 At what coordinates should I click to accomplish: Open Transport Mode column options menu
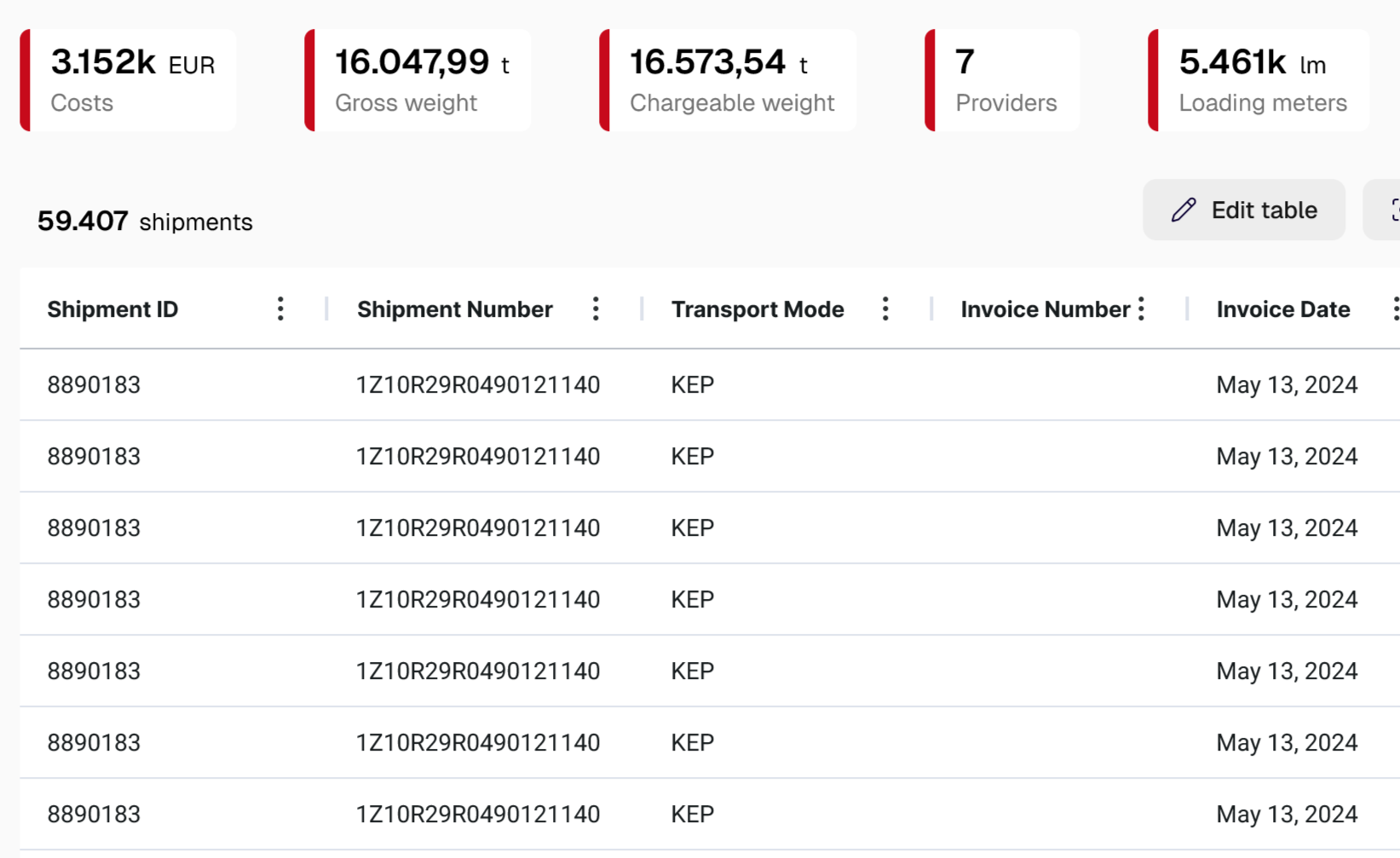pyautogui.click(x=885, y=309)
